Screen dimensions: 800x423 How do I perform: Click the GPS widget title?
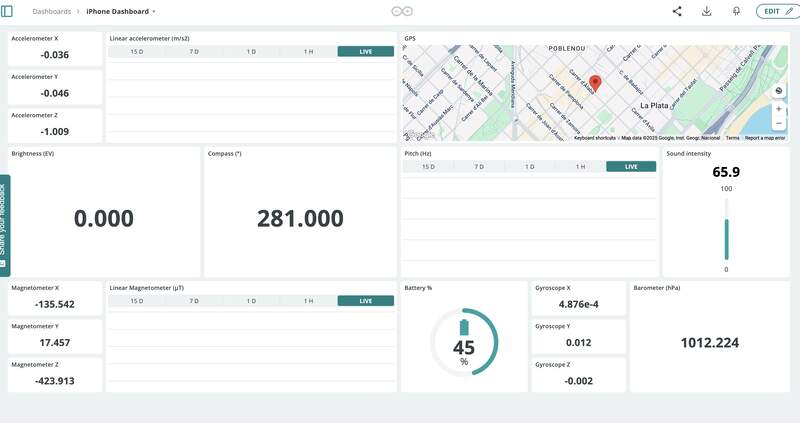point(410,38)
